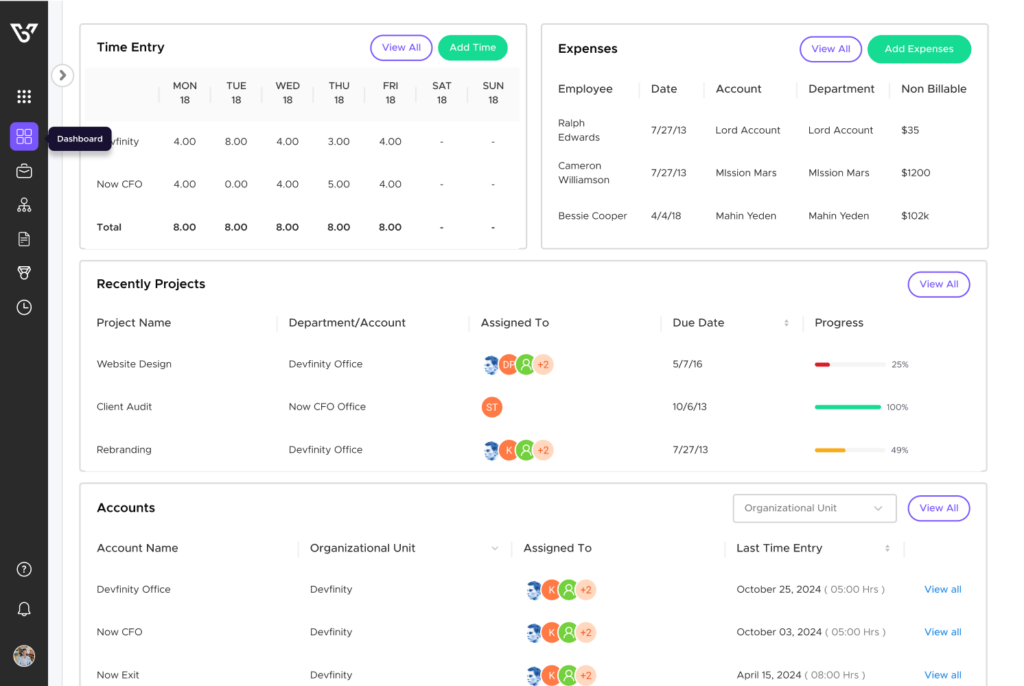This screenshot has width=1024, height=686.
Task: Click the award badge icon in sidebar
Action: pos(24,273)
